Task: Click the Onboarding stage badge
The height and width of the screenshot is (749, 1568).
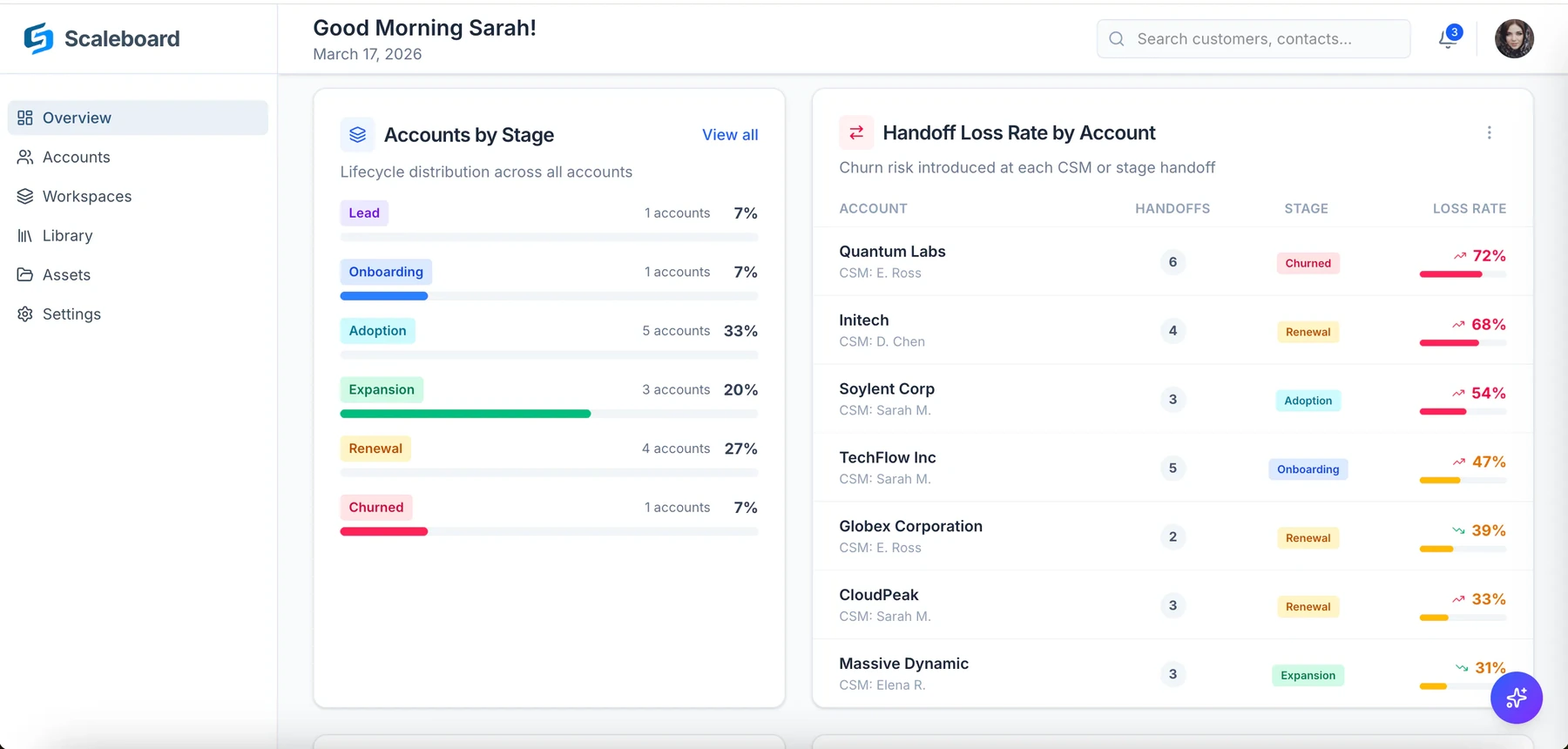Action: [386, 272]
